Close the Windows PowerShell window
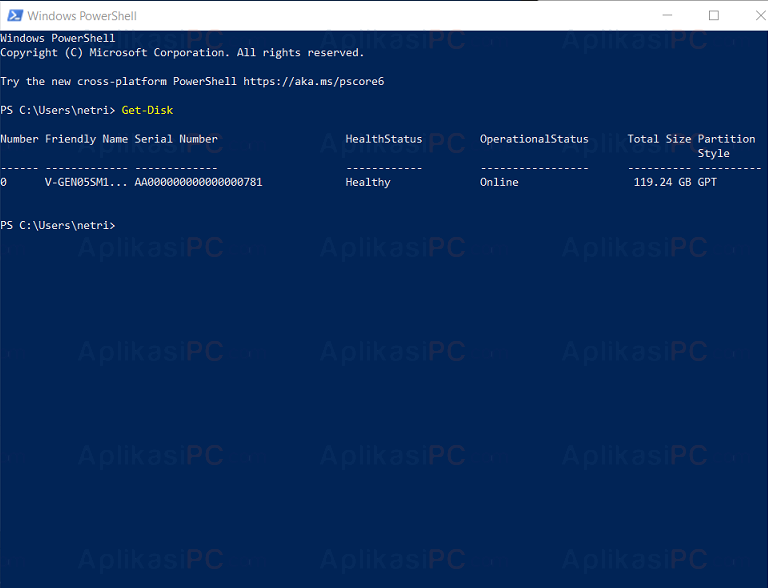Viewport: 768px width, 588px height. (x=761, y=16)
